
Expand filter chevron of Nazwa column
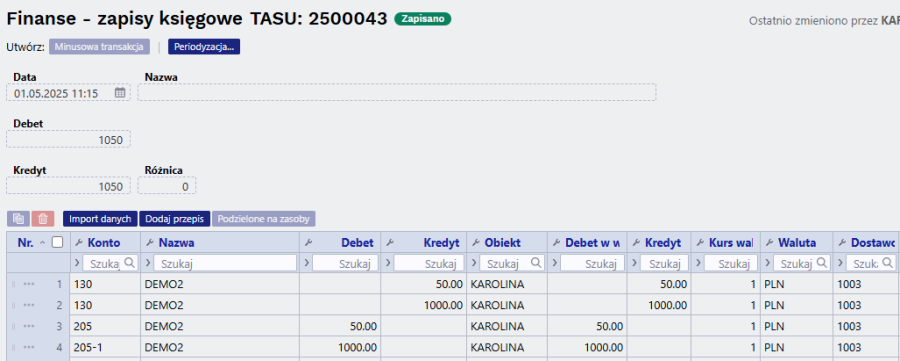[148, 263]
